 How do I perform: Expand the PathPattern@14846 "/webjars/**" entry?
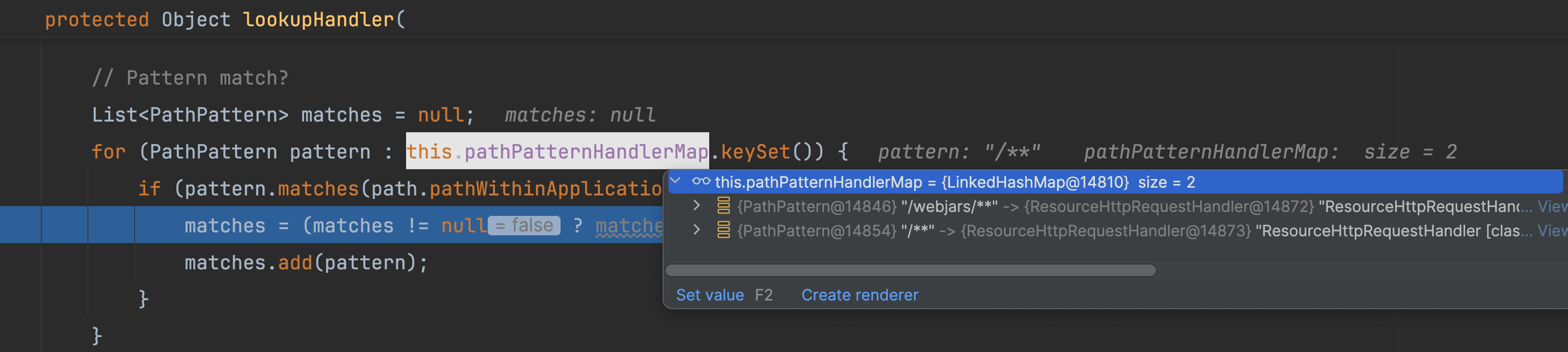tap(697, 207)
